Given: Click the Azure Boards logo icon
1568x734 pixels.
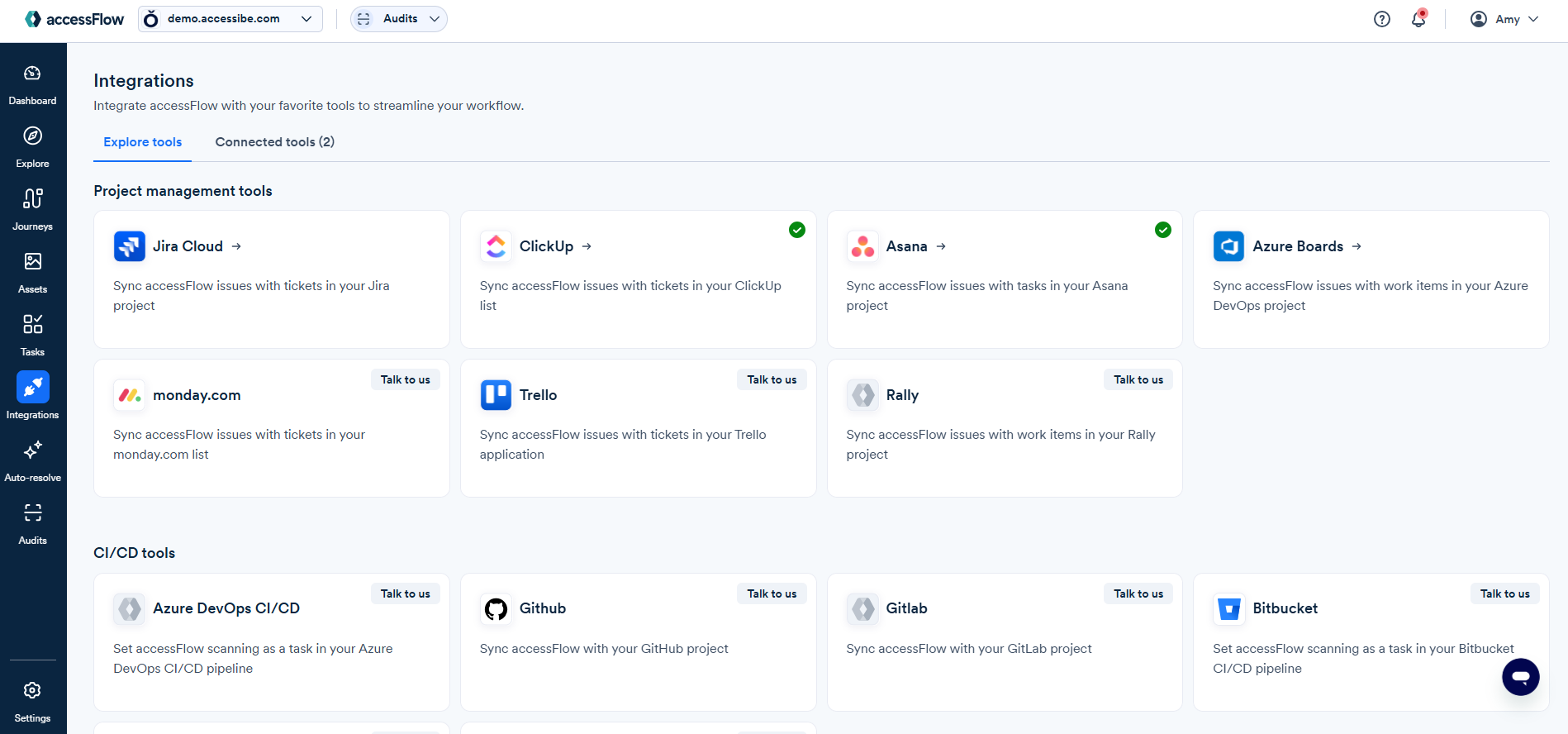Looking at the screenshot, I should [1228, 246].
